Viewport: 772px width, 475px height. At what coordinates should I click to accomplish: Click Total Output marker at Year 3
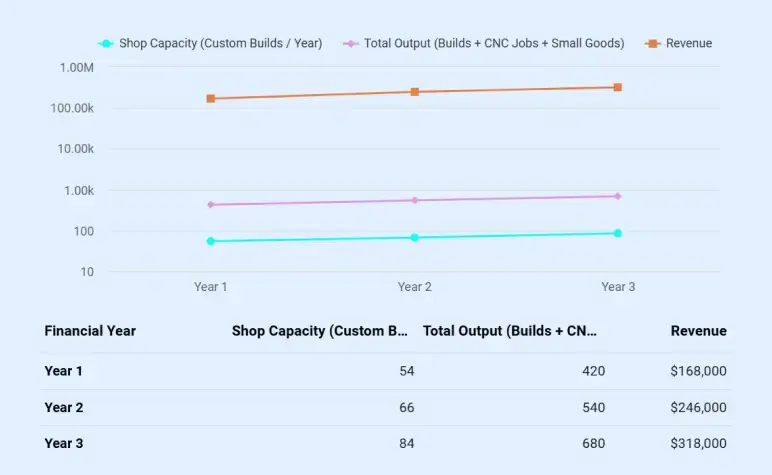tap(618, 196)
